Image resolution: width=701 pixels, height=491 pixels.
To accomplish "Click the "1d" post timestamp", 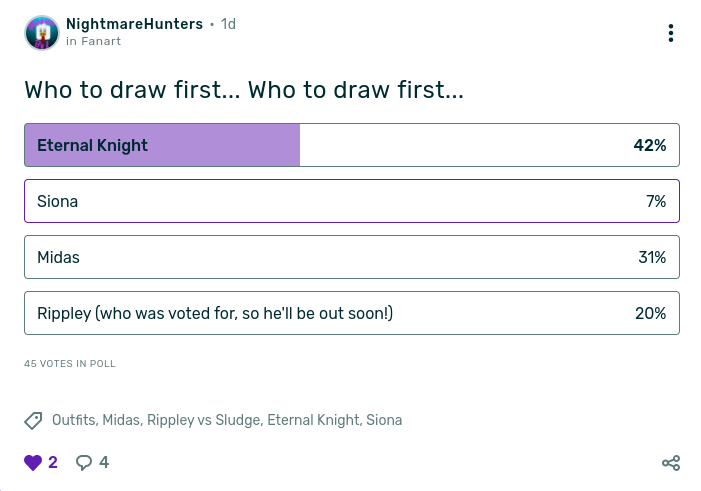I will point(228,23).
